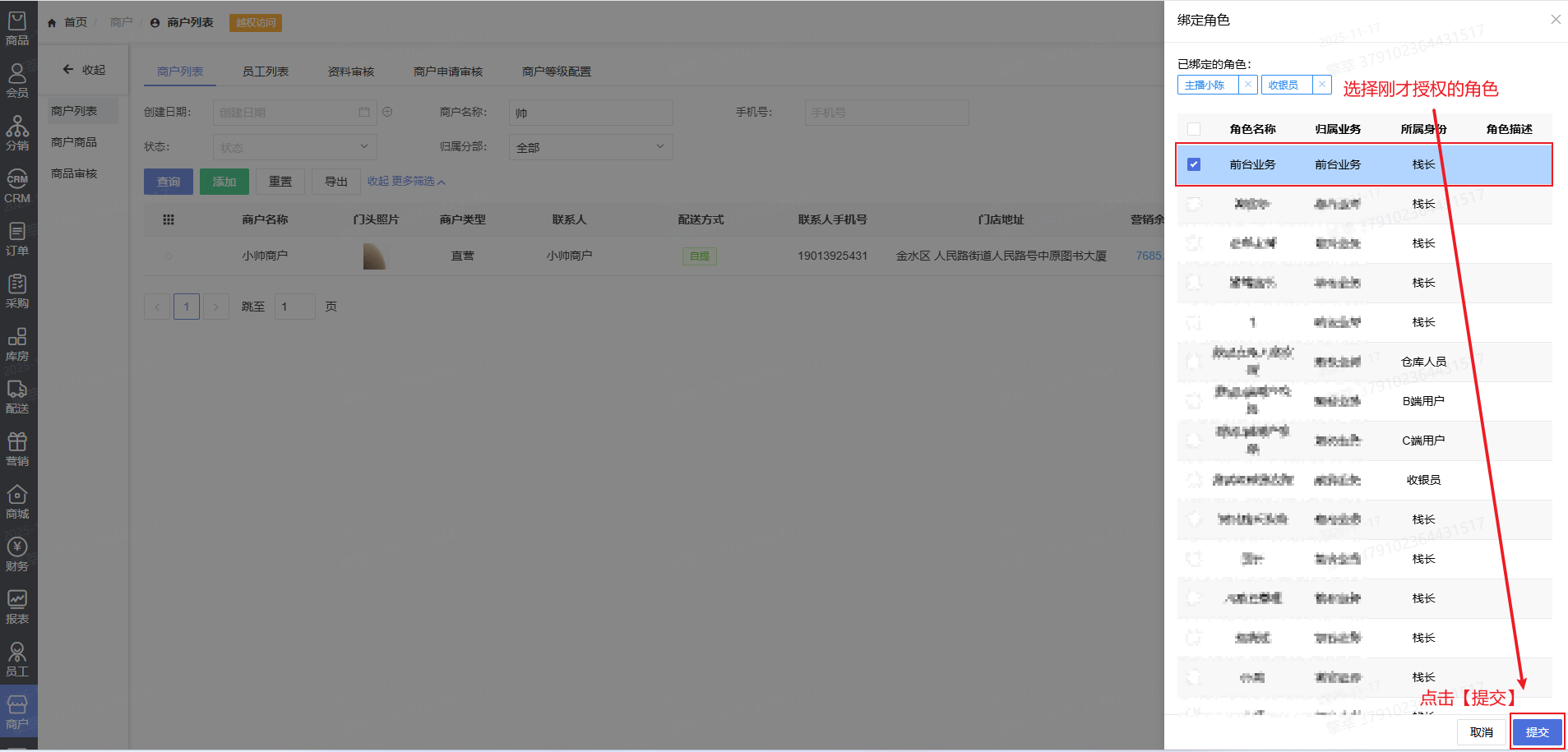
Task: Open the CRM sidebar icon
Action: [x=17, y=187]
